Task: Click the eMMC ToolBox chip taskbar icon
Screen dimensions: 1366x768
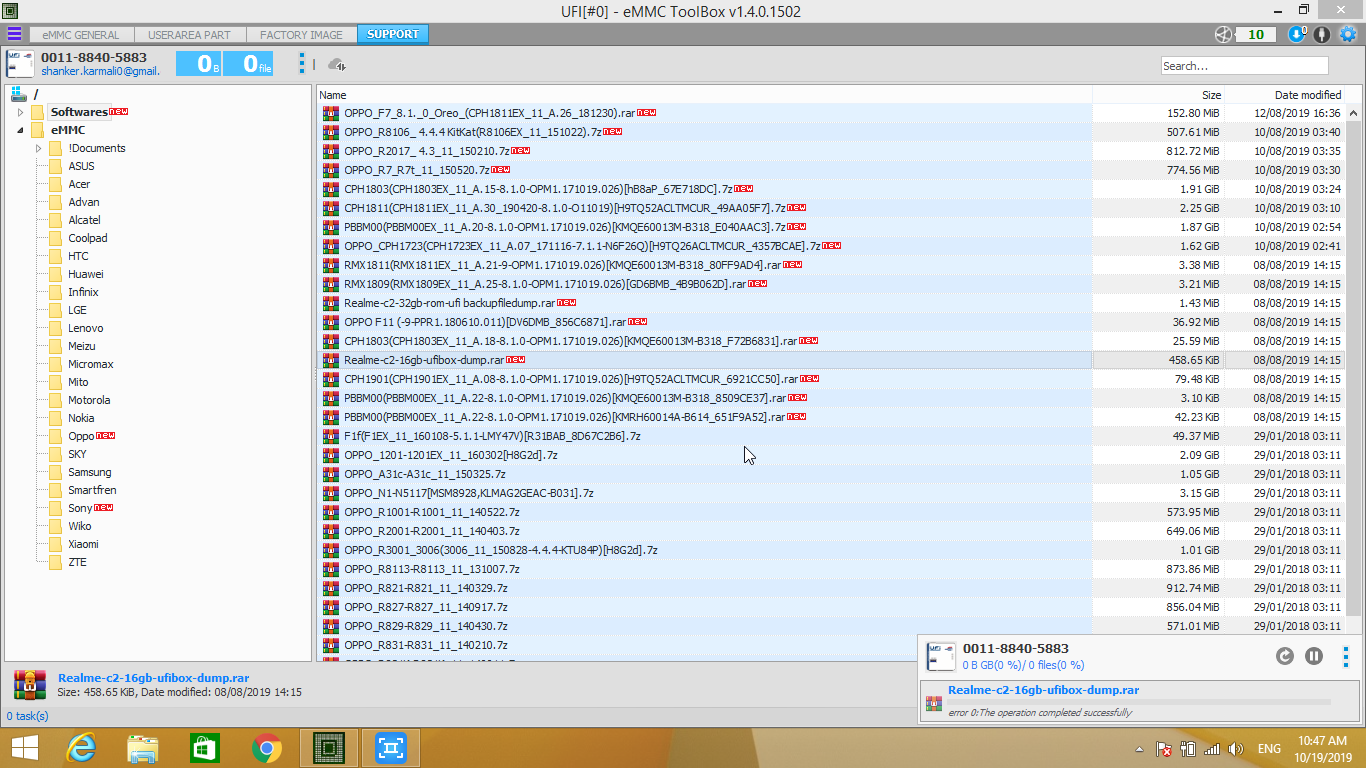Action: point(329,748)
